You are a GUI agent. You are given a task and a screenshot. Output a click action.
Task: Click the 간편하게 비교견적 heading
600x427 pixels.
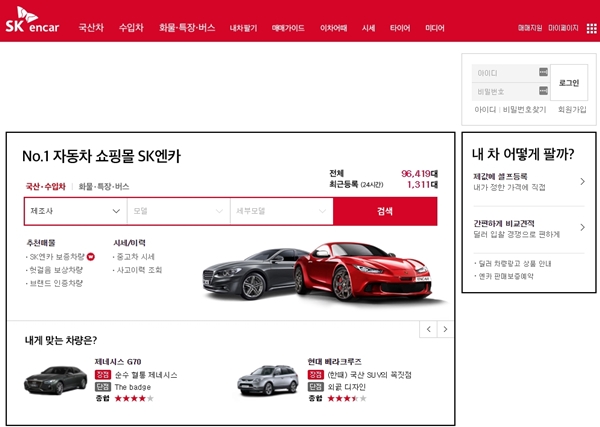(504, 223)
